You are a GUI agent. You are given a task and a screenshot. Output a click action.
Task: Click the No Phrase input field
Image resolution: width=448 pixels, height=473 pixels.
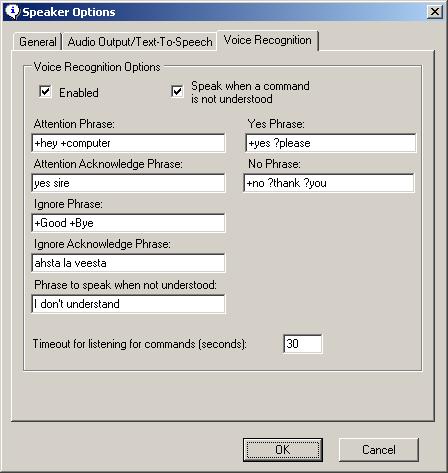coord(329,183)
